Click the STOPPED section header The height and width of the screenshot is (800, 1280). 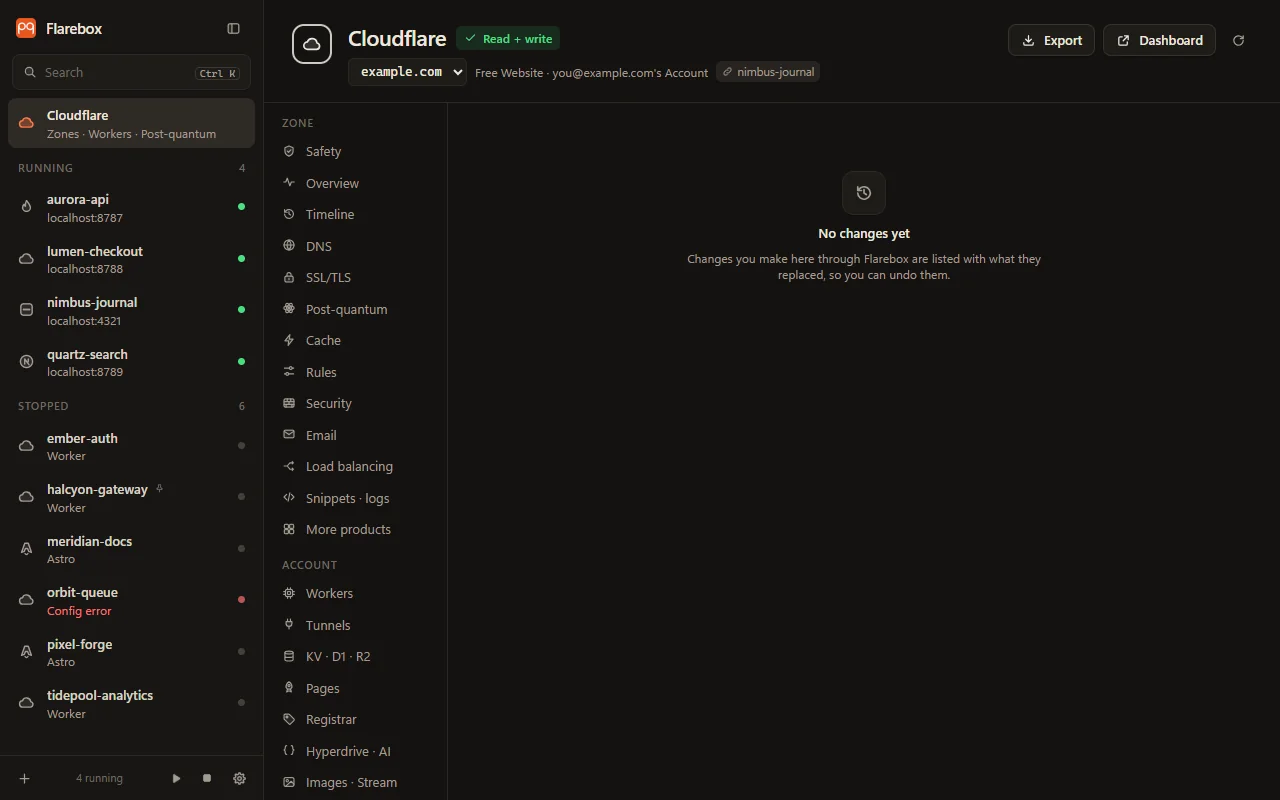point(43,406)
